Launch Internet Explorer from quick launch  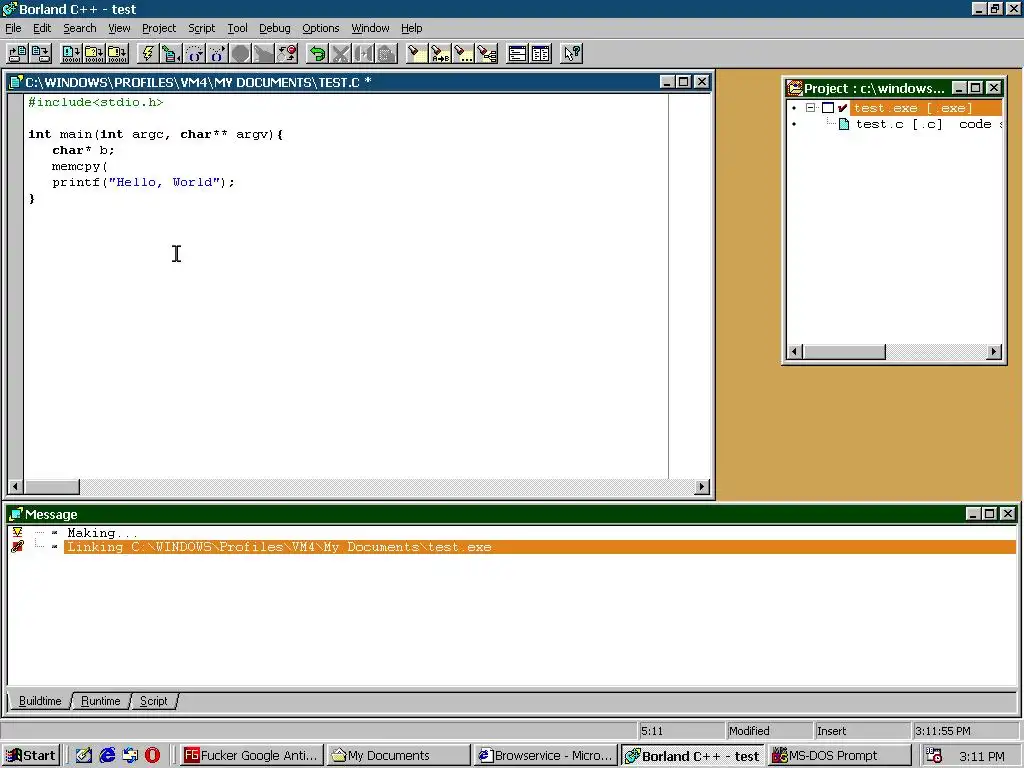point(107,756)
